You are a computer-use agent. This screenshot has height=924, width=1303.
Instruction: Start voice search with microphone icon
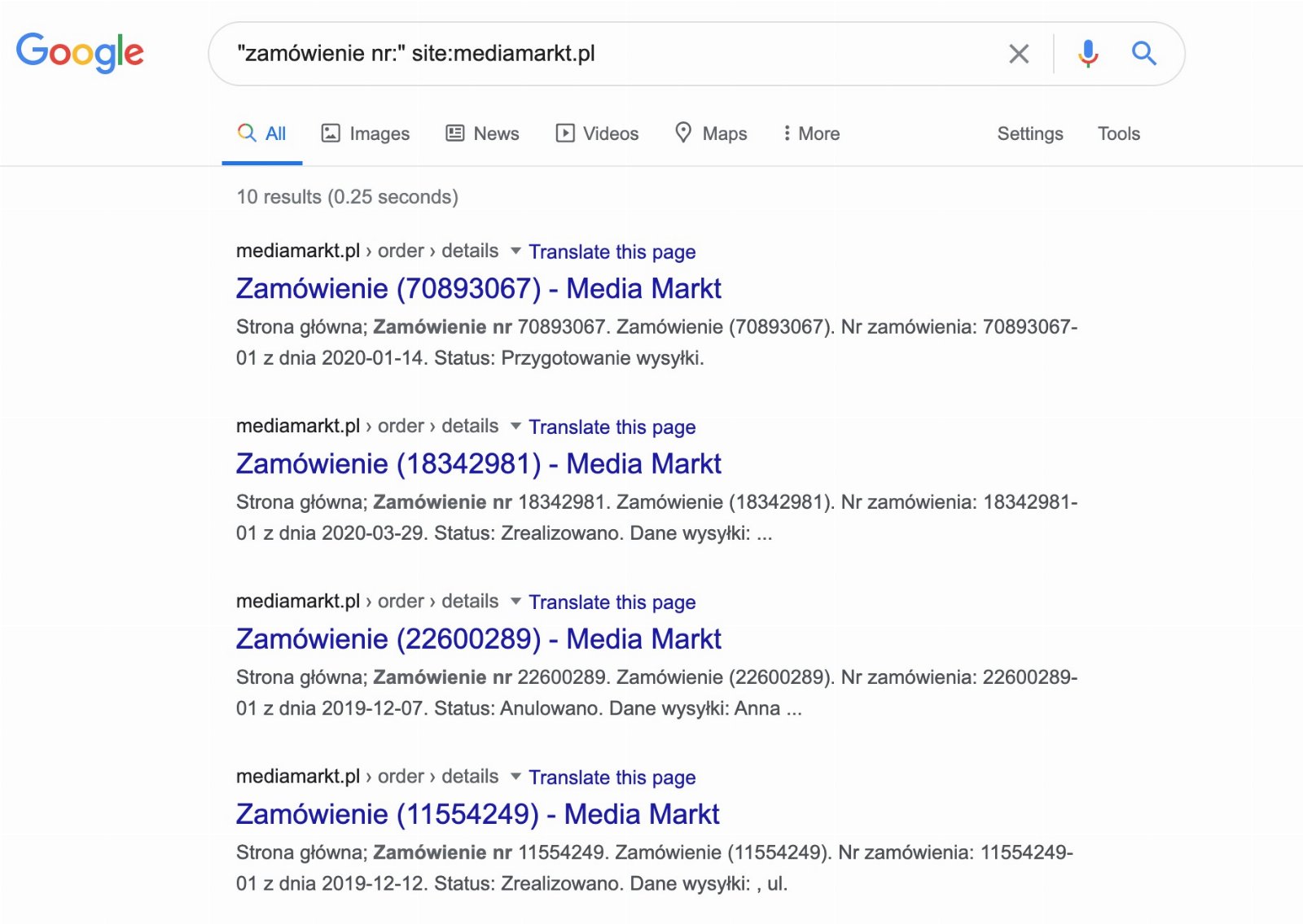tap(1088, 54)
